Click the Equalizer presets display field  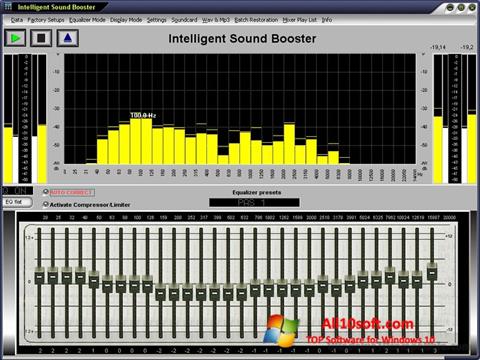point(254,202)
